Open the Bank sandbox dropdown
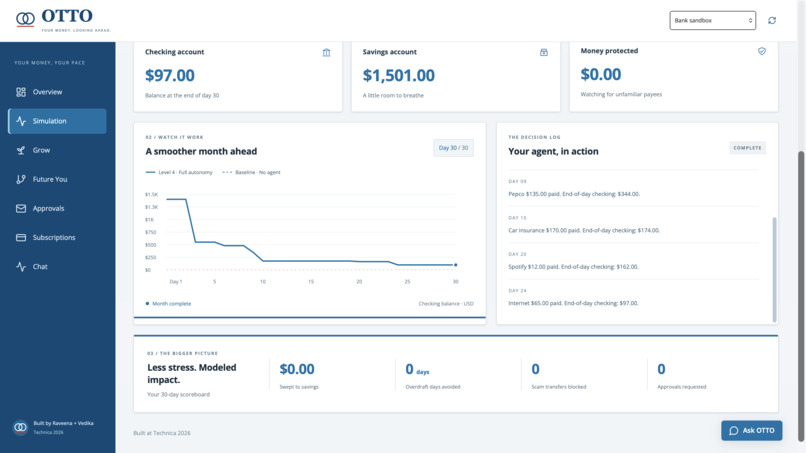The height and width of the screenshot is (453, 806). pyautogui.click(x=712, y=21)
